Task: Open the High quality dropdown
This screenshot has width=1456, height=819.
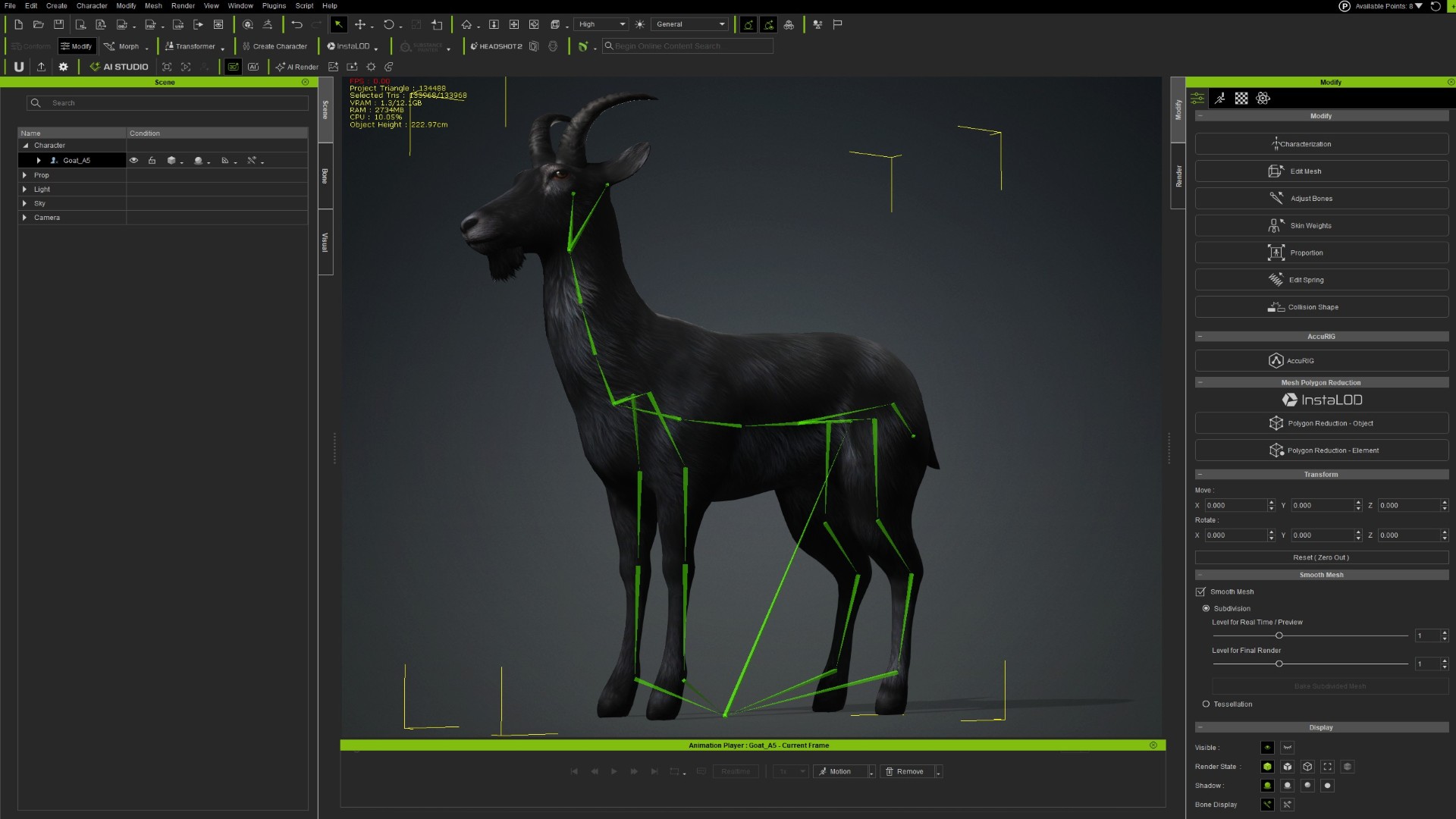Action: (x=602, y=24)
